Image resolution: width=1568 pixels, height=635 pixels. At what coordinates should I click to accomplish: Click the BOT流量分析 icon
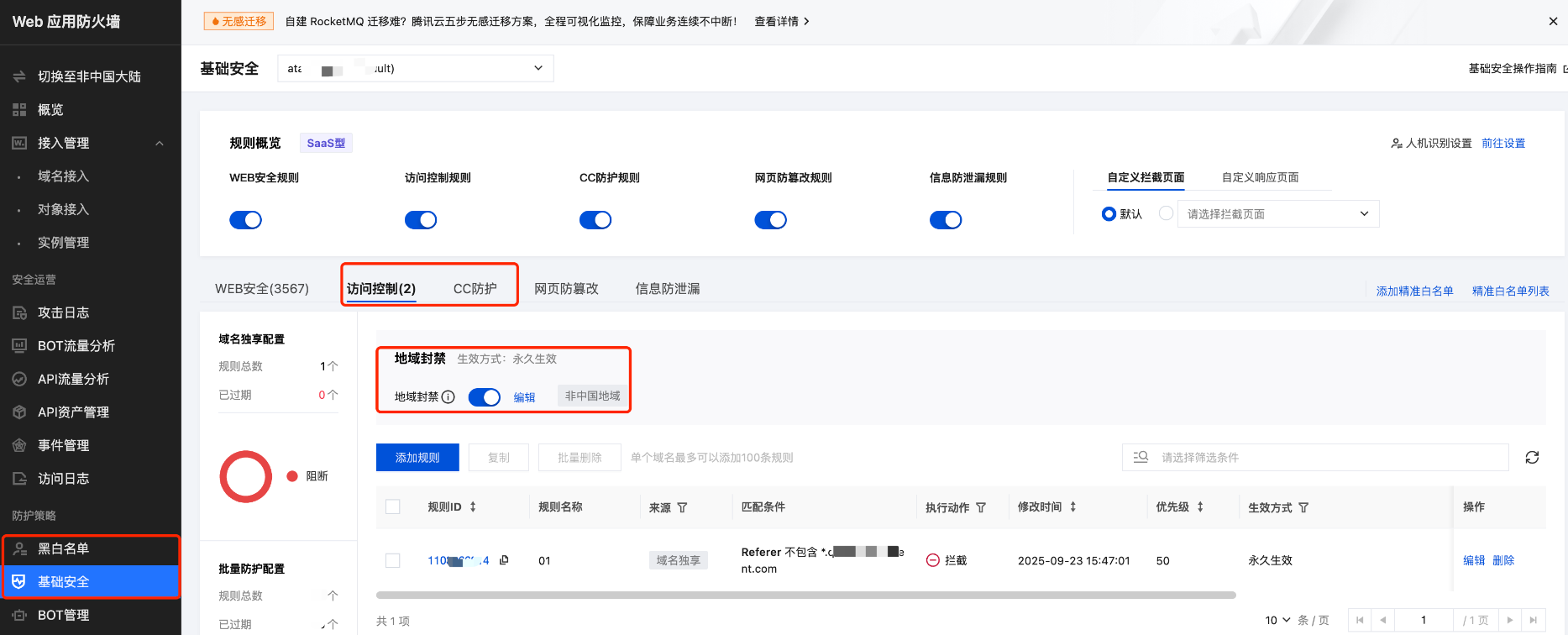(x=19, y=346)
